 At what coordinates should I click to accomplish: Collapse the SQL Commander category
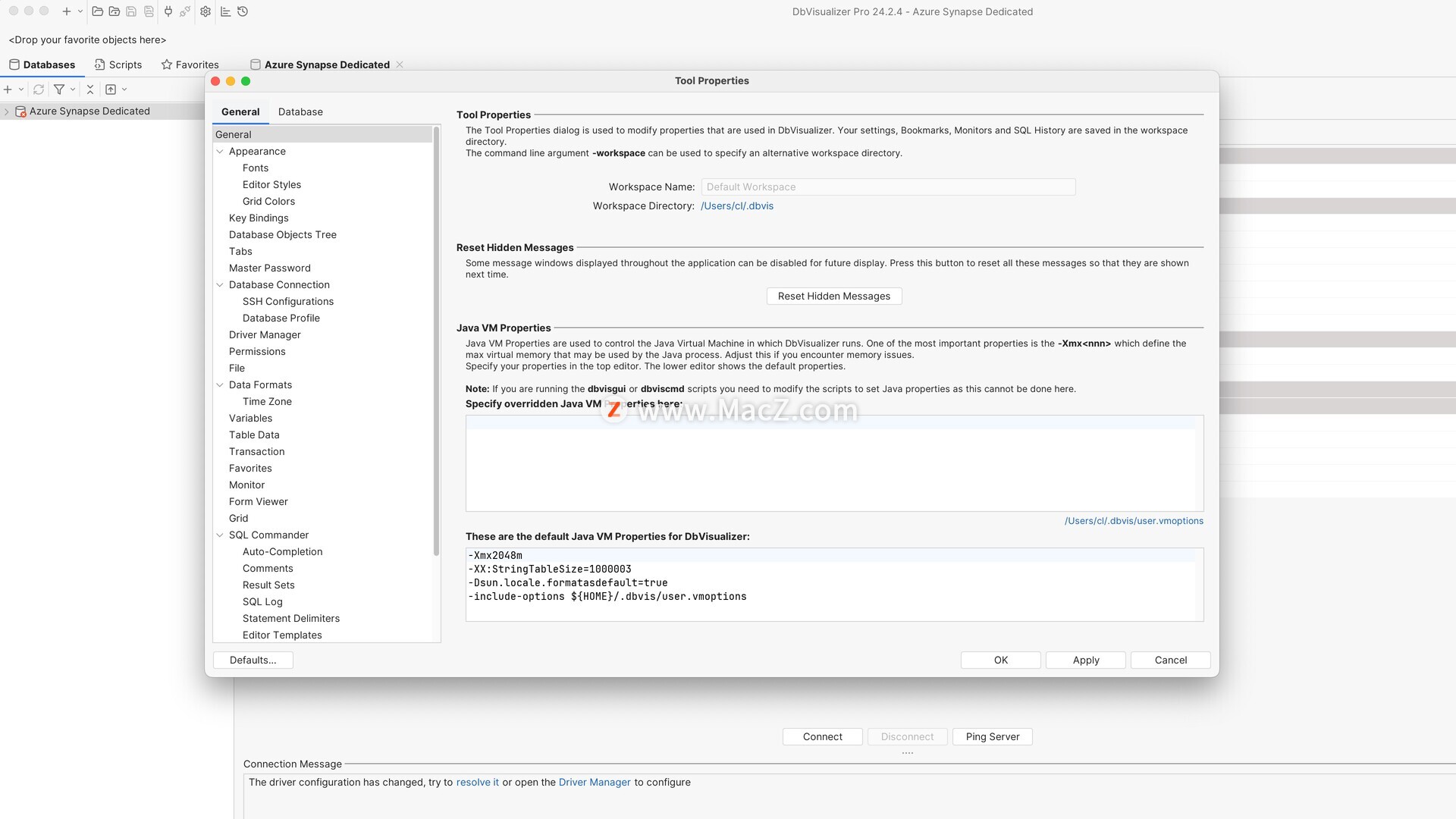click(x=220, y=535)
